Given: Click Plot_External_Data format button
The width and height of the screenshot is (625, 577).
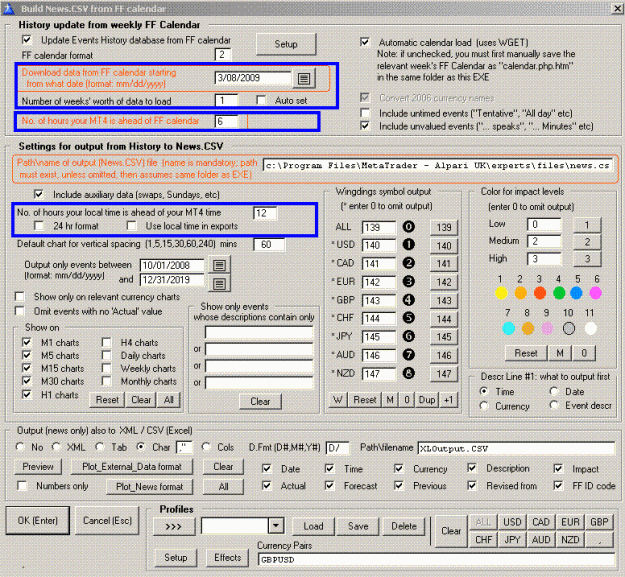Looking at the screenshot, I should click(x=132, y=467).
